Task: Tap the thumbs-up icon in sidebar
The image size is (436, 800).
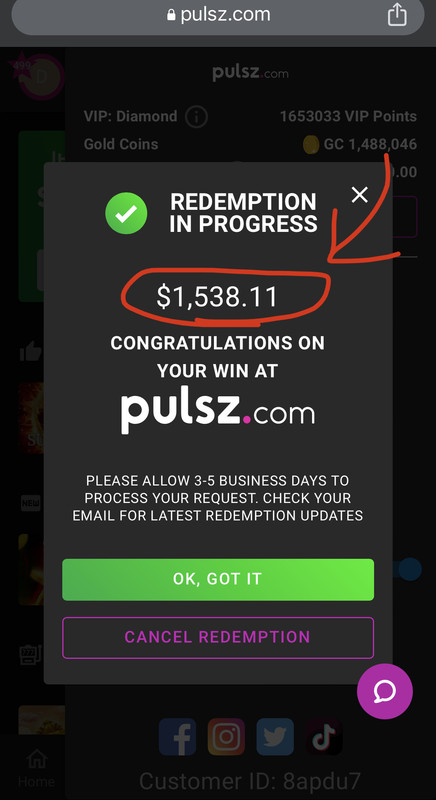Action: pyautogui.click(x=31, y=352)
